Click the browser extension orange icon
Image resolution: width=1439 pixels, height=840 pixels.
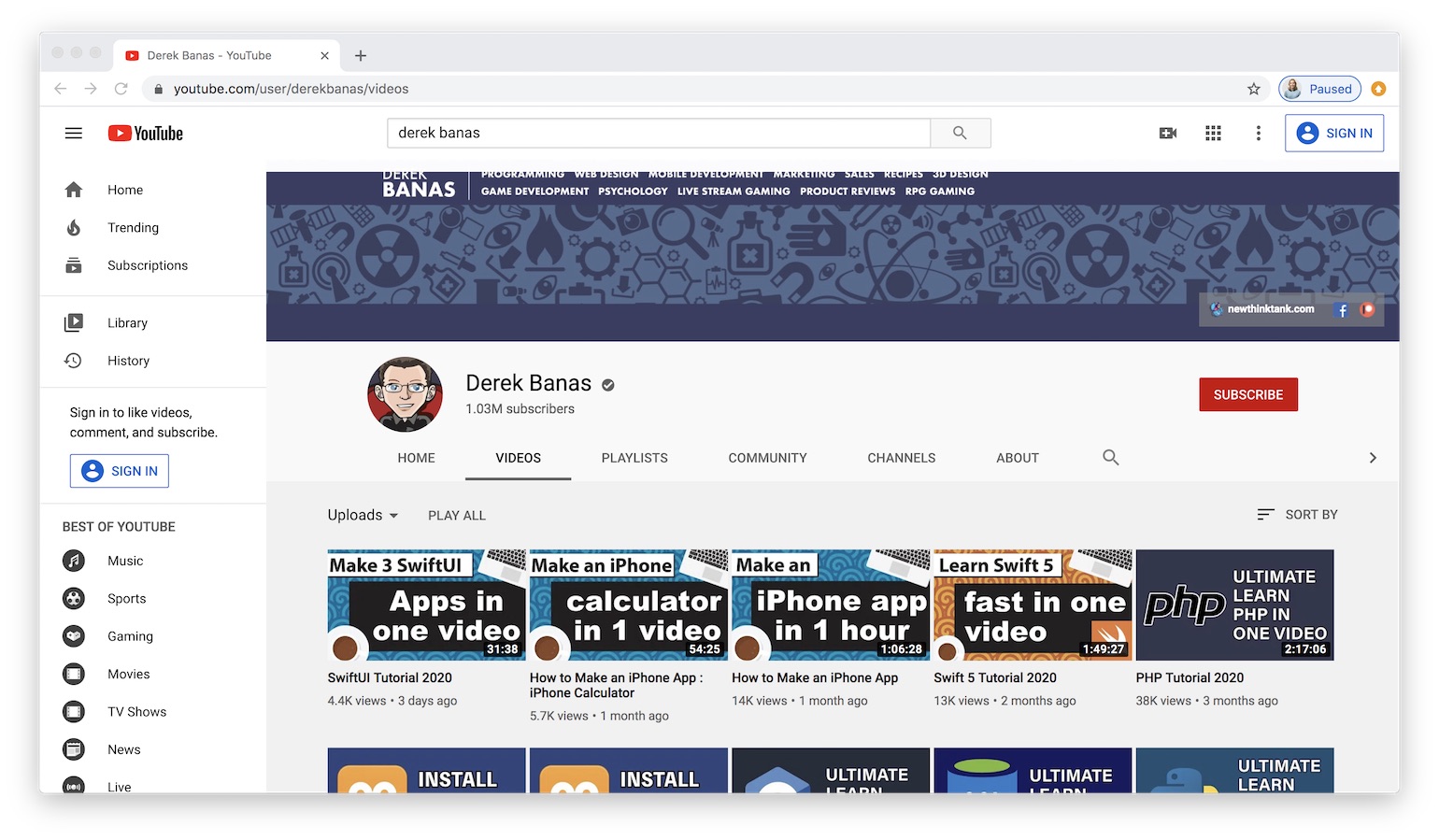(1378, 89)
